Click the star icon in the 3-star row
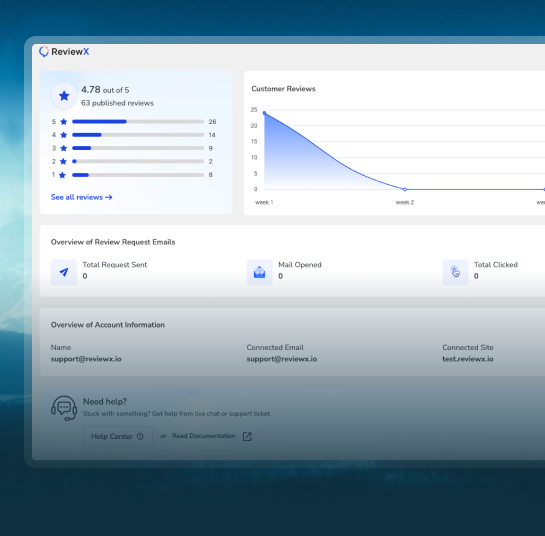 [x=64, y=148]
